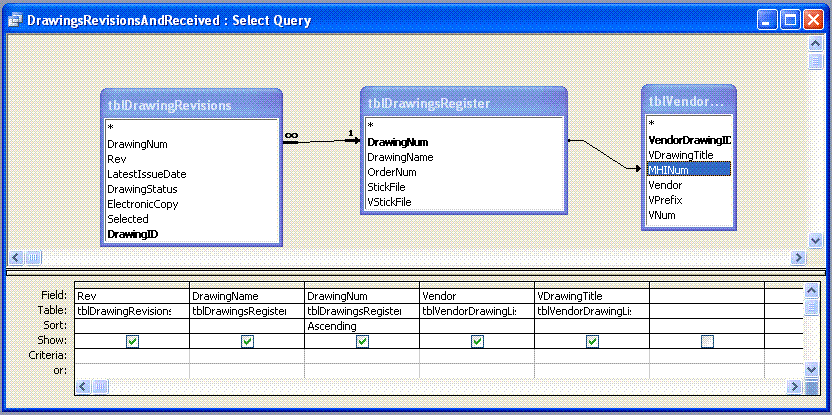Click Table cell under DrawingName column
The height and width of the screenshot is (415, 832).
pyautogui.click(x=247, y=310)
